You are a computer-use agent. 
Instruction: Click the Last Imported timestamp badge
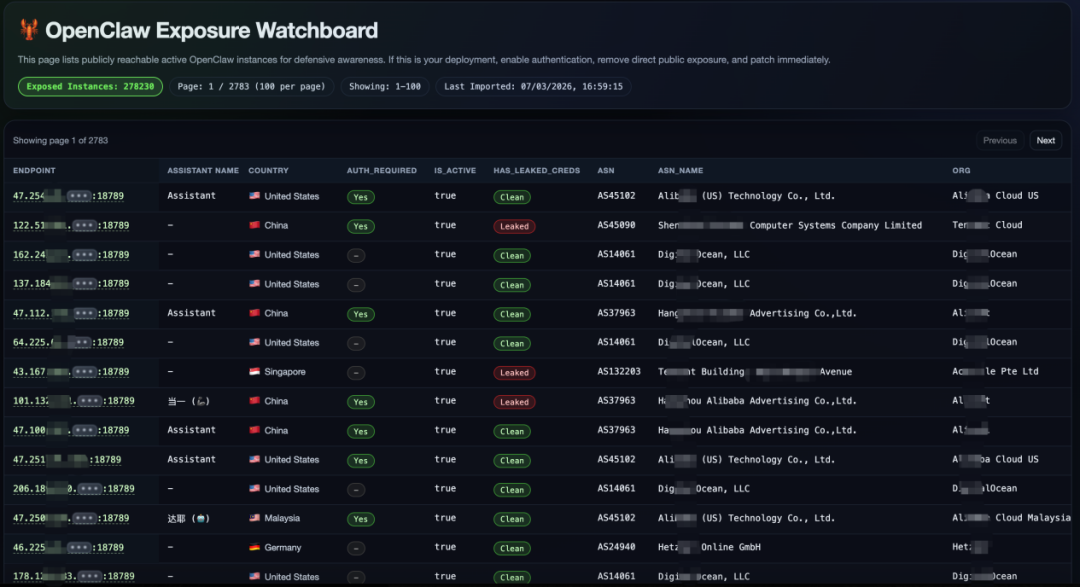tap(533, 87)
